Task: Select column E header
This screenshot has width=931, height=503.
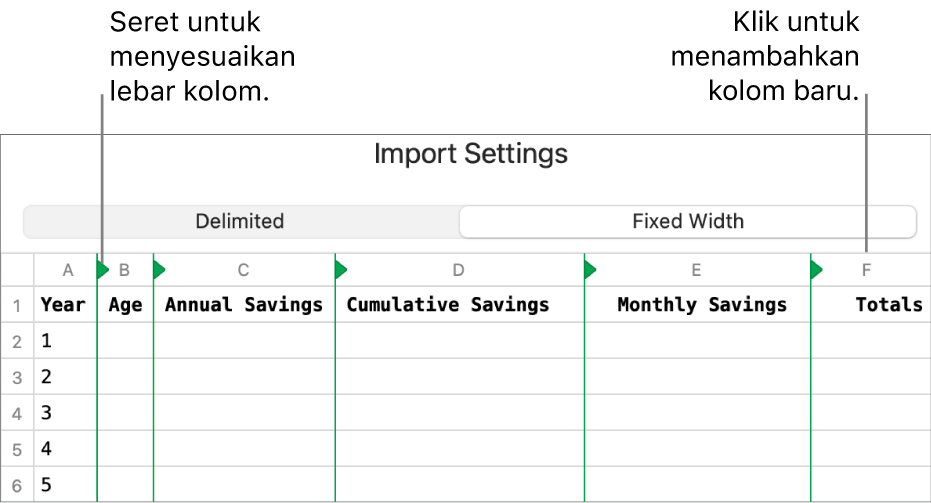Action: pyautogui.click(x=696, y=270)
